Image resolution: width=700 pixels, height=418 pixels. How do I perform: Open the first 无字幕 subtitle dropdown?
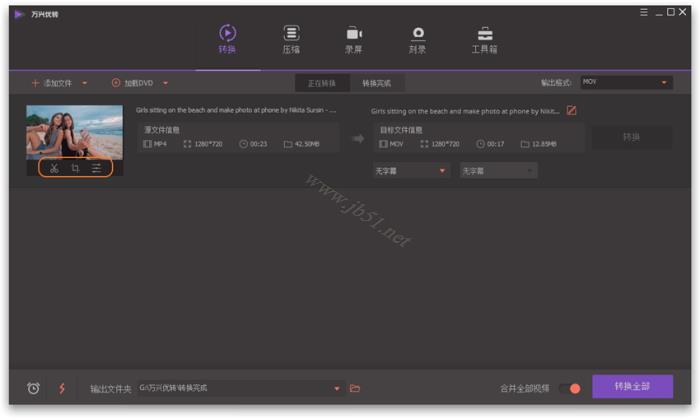click(411, 171)
